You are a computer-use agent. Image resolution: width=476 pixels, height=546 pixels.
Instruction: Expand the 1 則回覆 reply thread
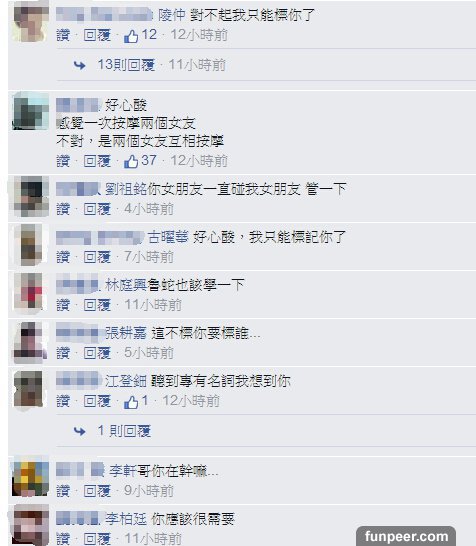124,431
